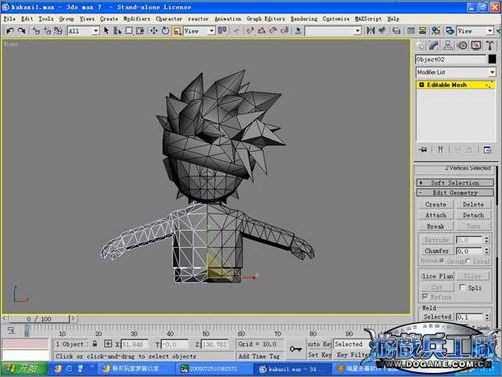The height and width of the screenshot is (377, 502).
Task: Toggle the Auto Key button
Action: click(319, 344)
